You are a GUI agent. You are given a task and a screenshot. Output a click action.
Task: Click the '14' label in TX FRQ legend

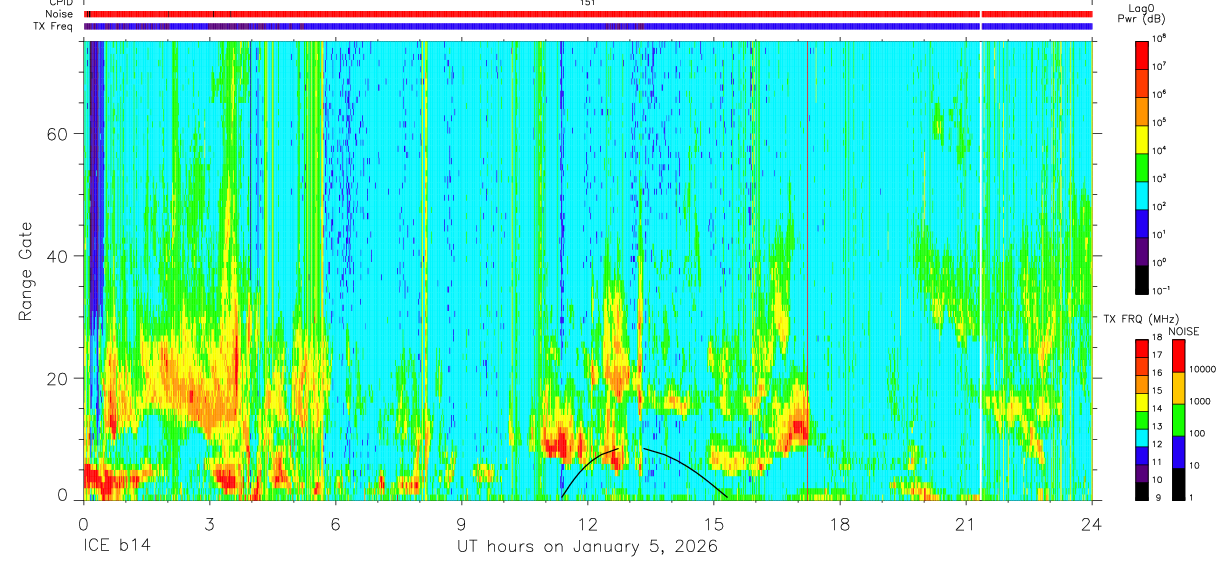point(1157,408)
